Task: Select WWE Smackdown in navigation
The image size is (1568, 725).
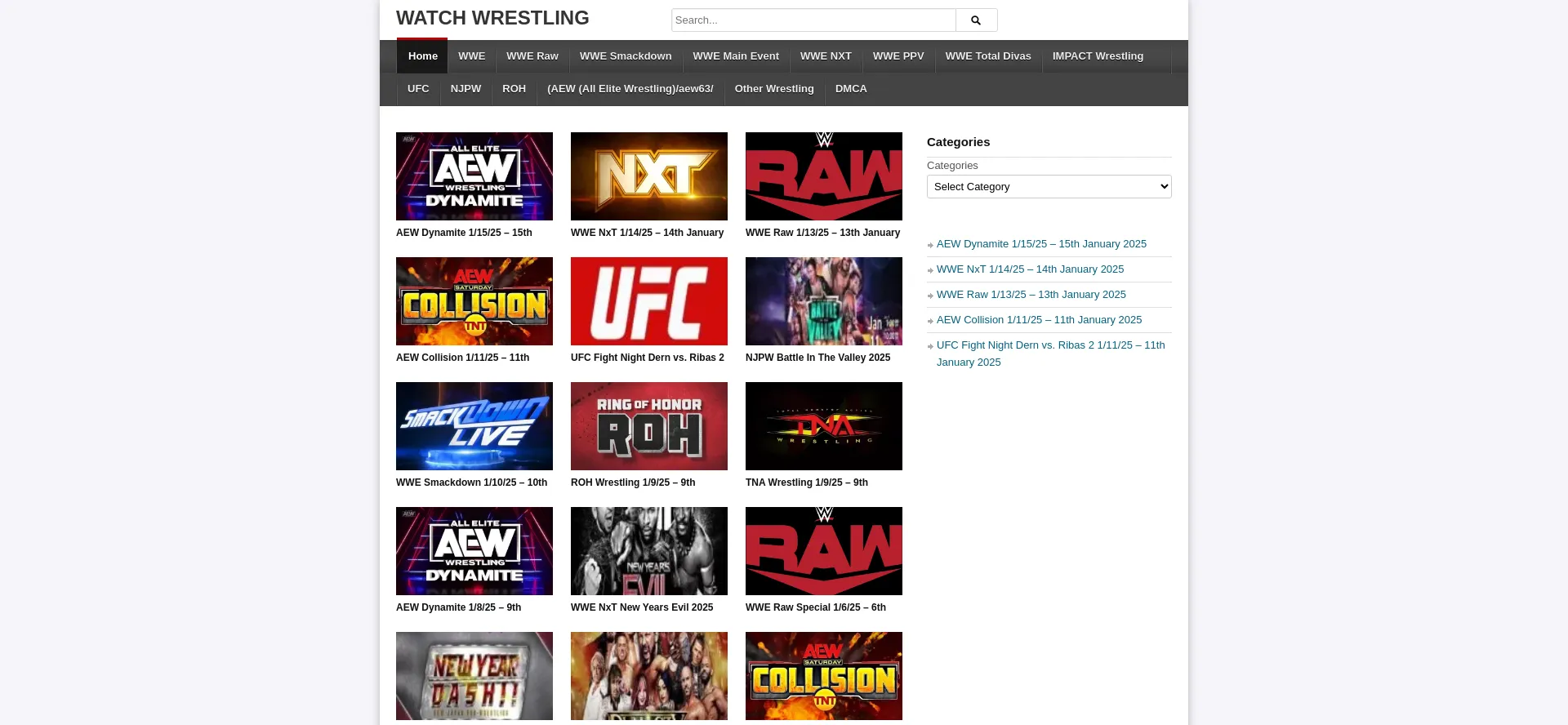Action: pos(626,56)
